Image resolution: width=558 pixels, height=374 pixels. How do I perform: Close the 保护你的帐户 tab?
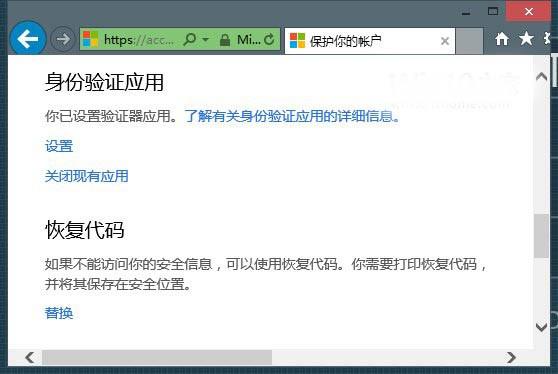[444, 41]
